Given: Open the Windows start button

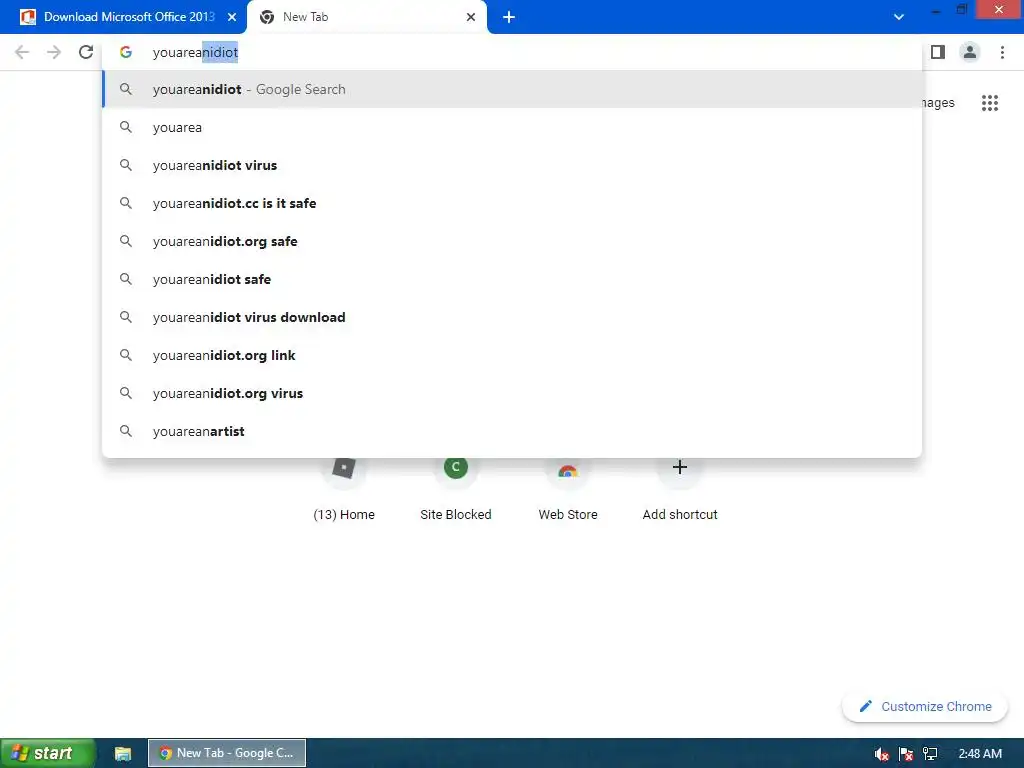Looking at the screenshot, I should coord(47,753).
